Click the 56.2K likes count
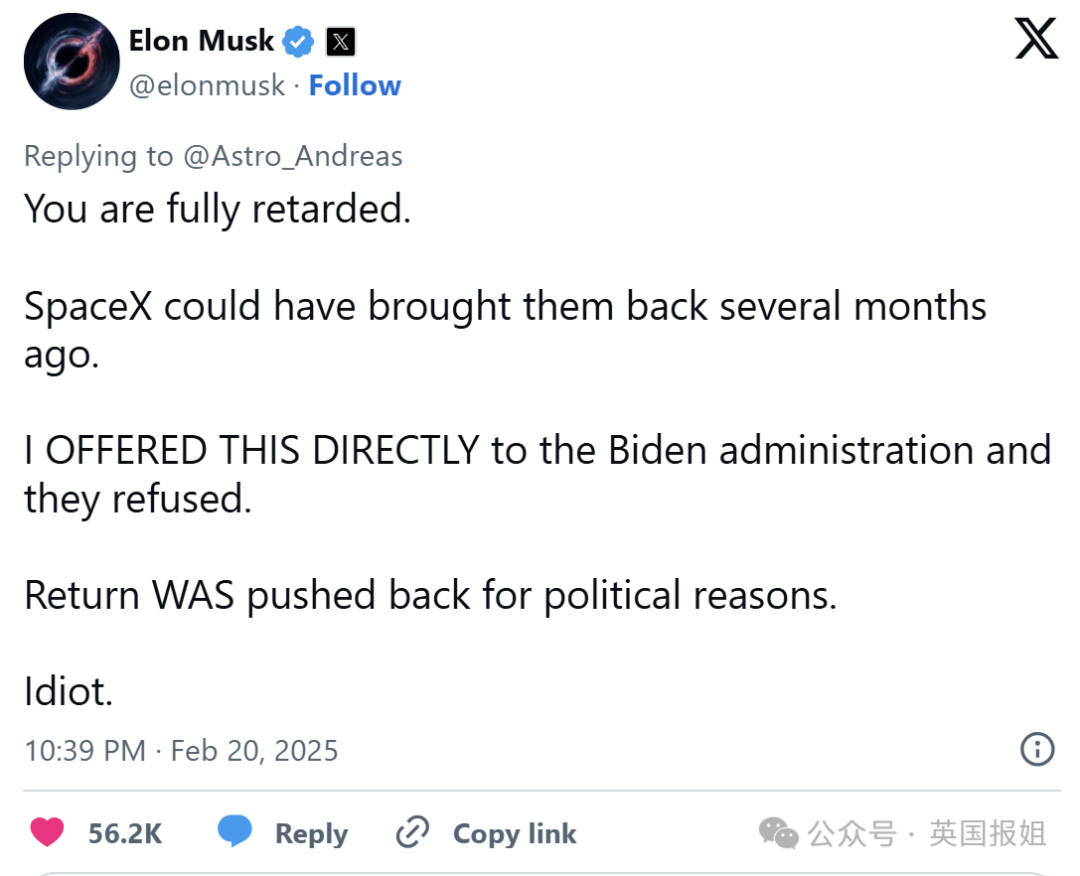The width and height of the screenshot is (1080, 876). click(x=125, y=833)
